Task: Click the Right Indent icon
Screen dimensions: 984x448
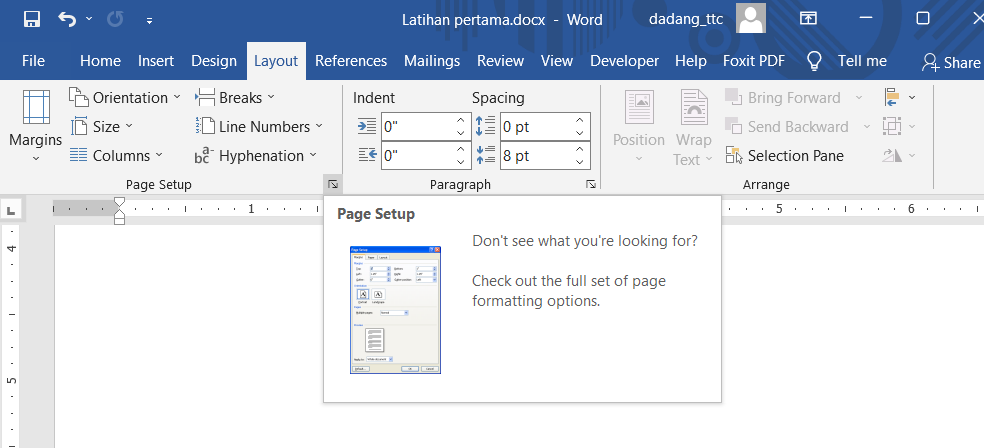Action: coord(367,156)
